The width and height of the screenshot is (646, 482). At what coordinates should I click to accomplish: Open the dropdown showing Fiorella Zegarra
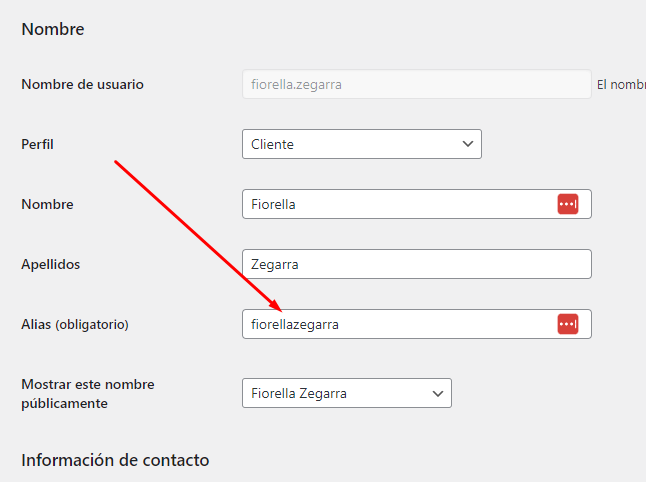335,394
